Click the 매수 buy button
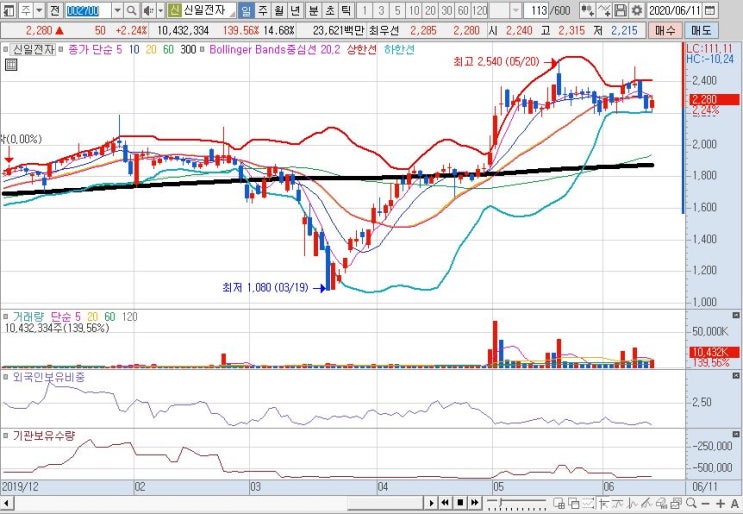 [x=665, y=30]
